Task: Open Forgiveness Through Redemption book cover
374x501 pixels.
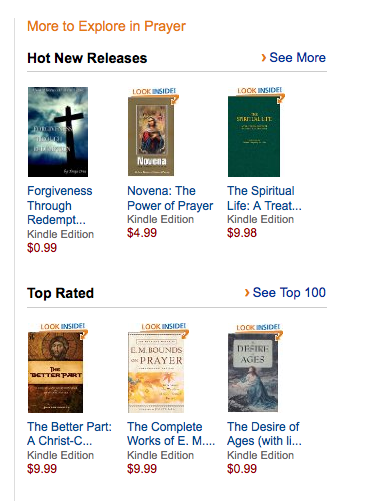Action: click(x=58, y=132)
